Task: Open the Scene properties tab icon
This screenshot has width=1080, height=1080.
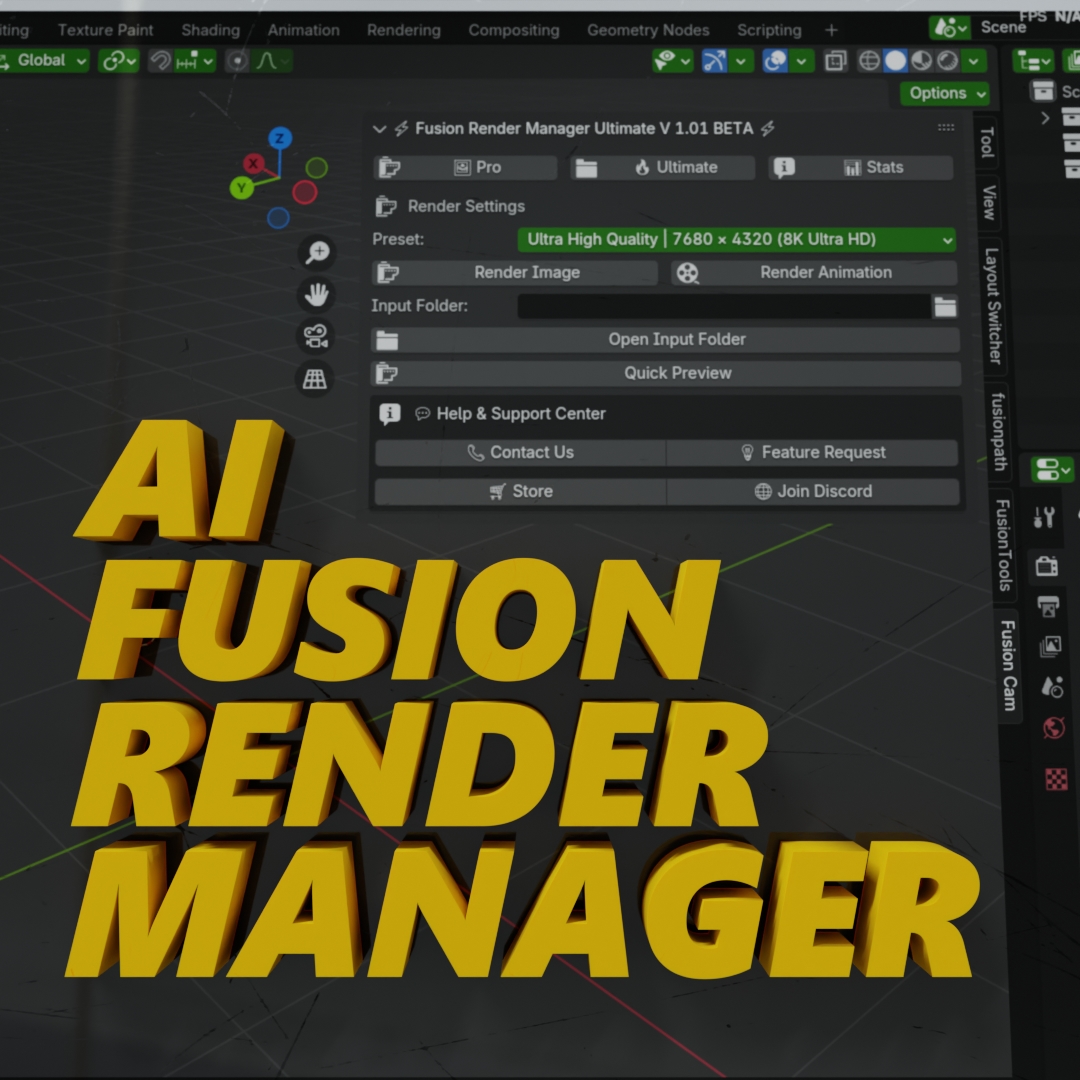Action: [x=1053, y=687]
